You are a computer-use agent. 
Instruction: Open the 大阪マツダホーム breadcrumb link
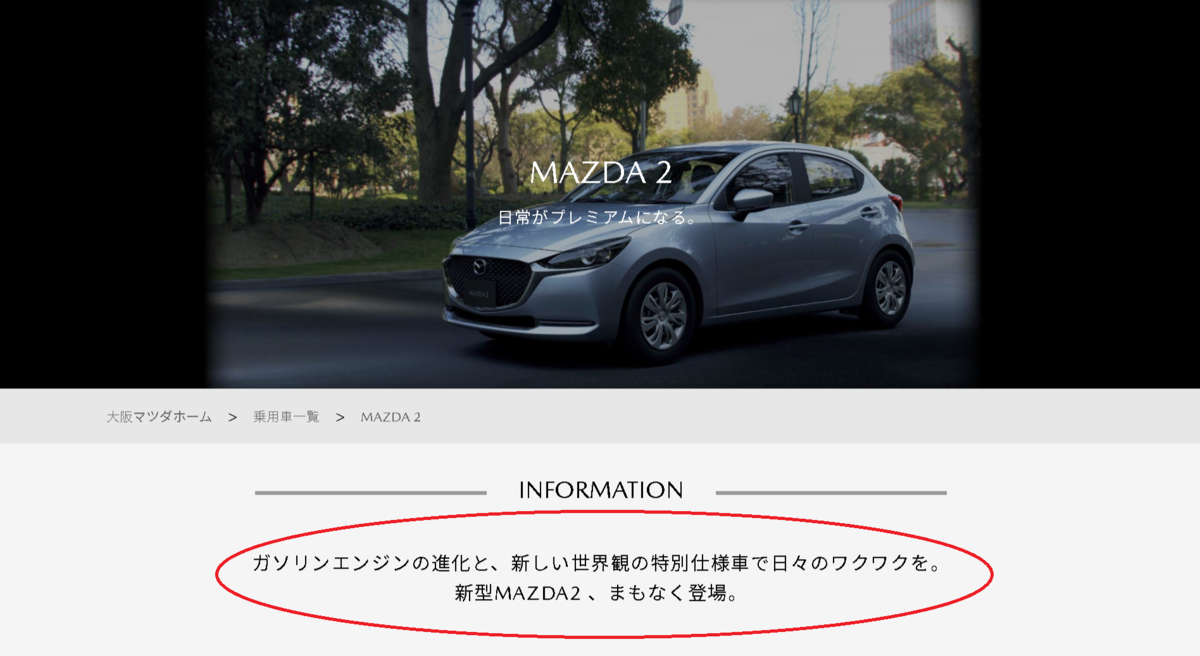[x=159, y=417]
